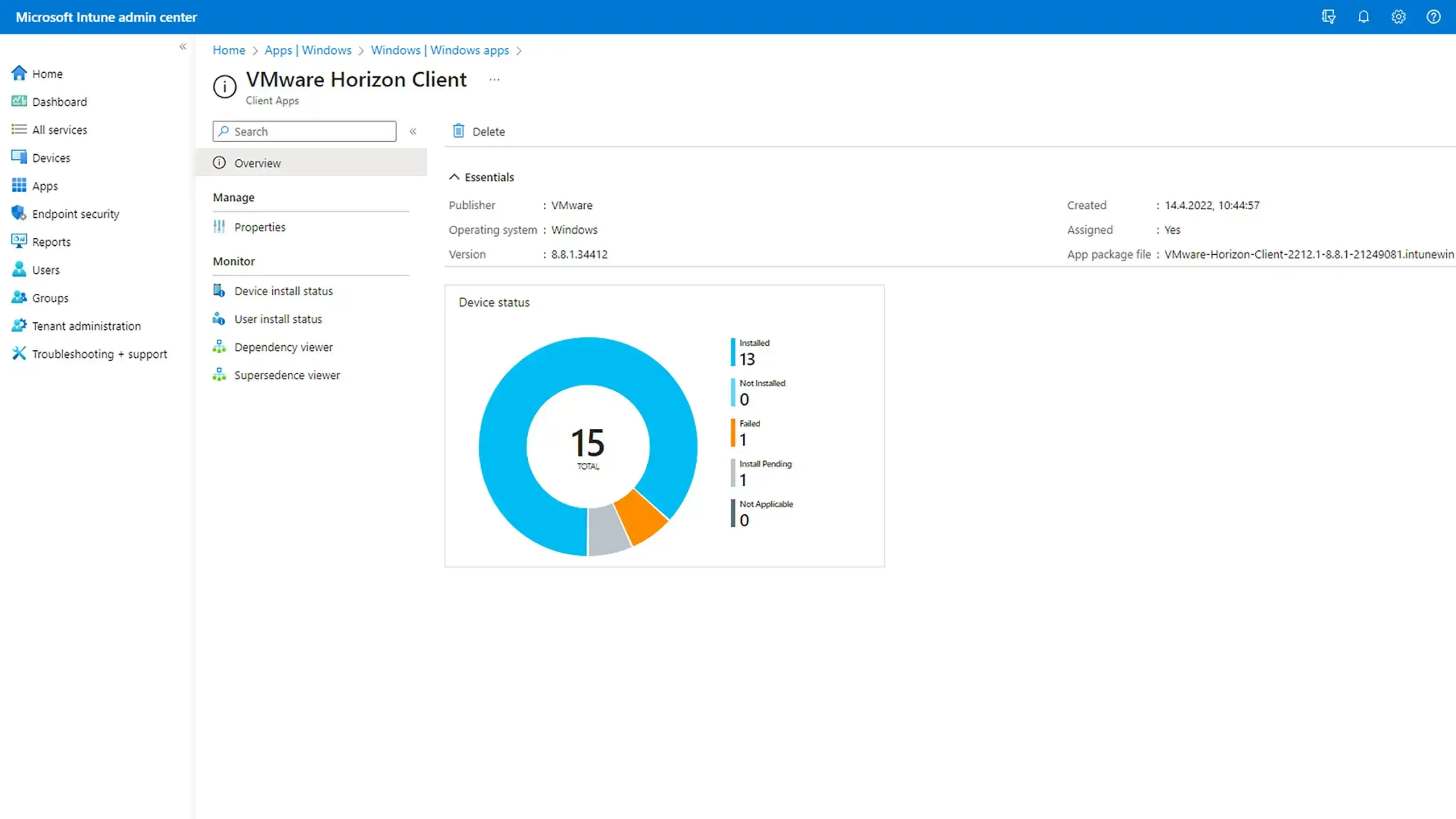
Task: Click the Device install status icon
Action: coord(219,291)
